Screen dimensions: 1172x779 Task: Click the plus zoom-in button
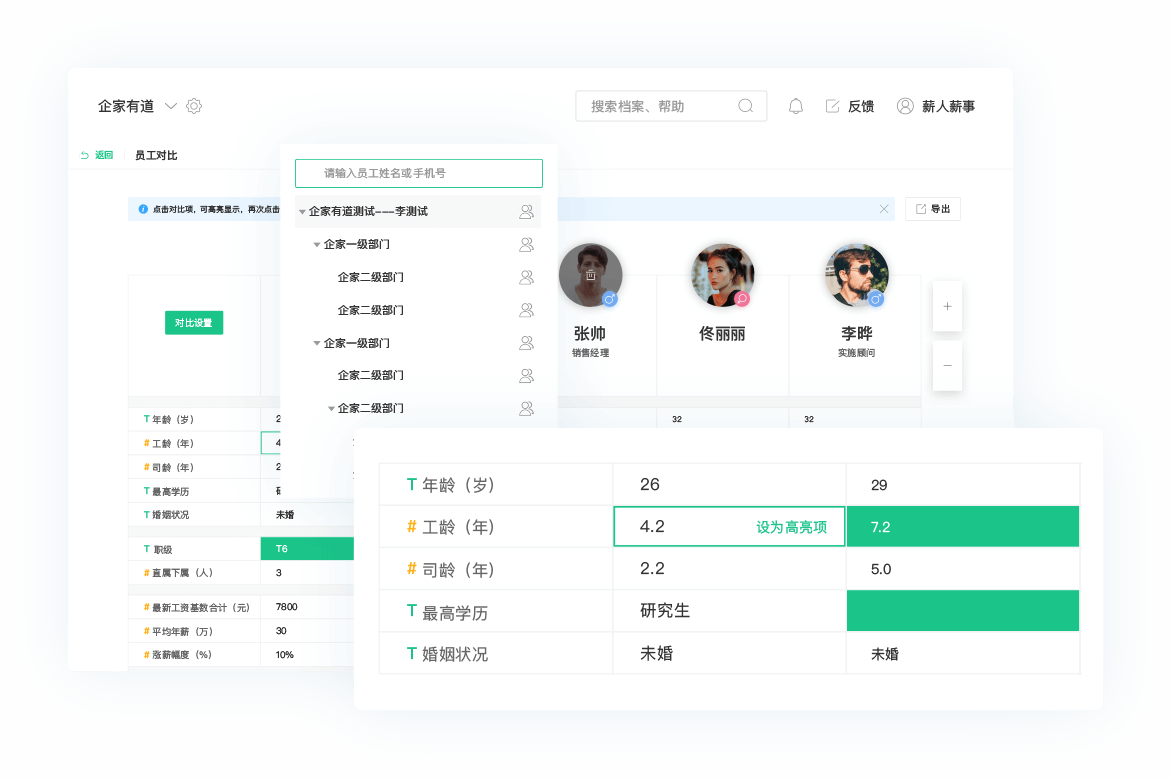[x=947, y=306]
